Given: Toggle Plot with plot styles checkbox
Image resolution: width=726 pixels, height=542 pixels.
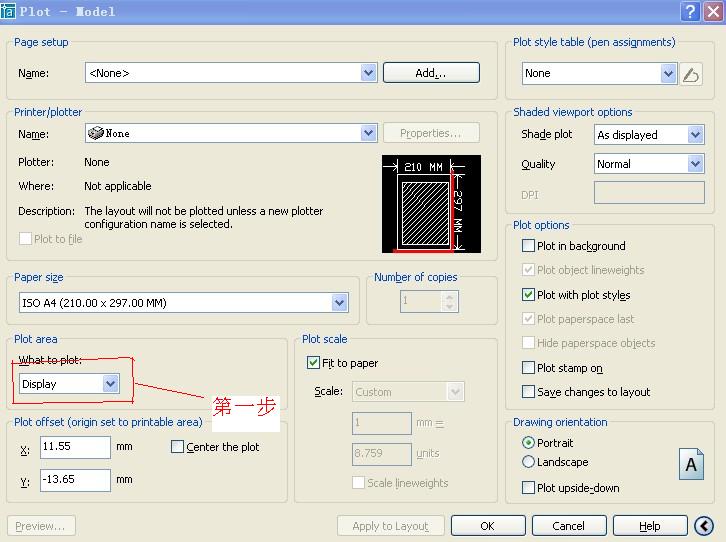Looking at the screenshot, I should click(x=528, y=295).
